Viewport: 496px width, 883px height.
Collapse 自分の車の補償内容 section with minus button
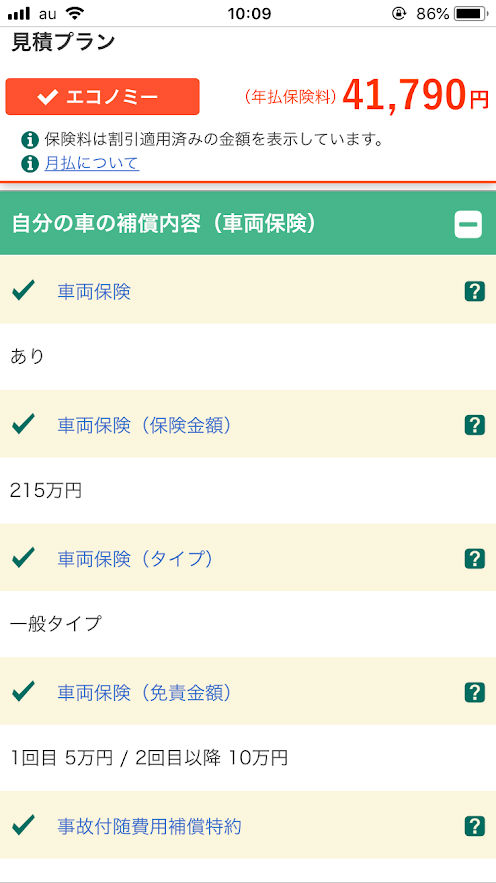[x=468, y=225]
